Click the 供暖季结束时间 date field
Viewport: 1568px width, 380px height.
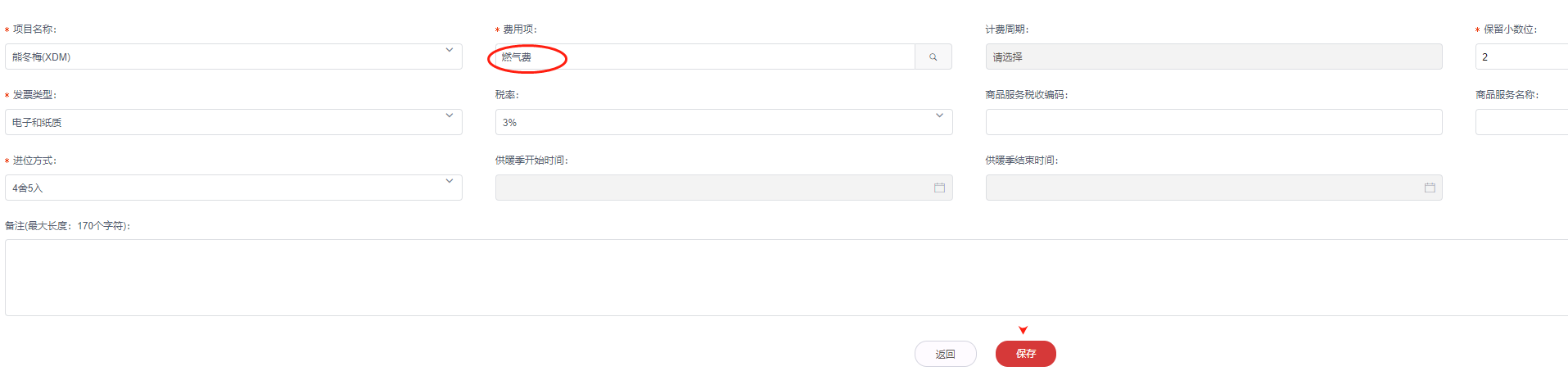pos(1202,188)
